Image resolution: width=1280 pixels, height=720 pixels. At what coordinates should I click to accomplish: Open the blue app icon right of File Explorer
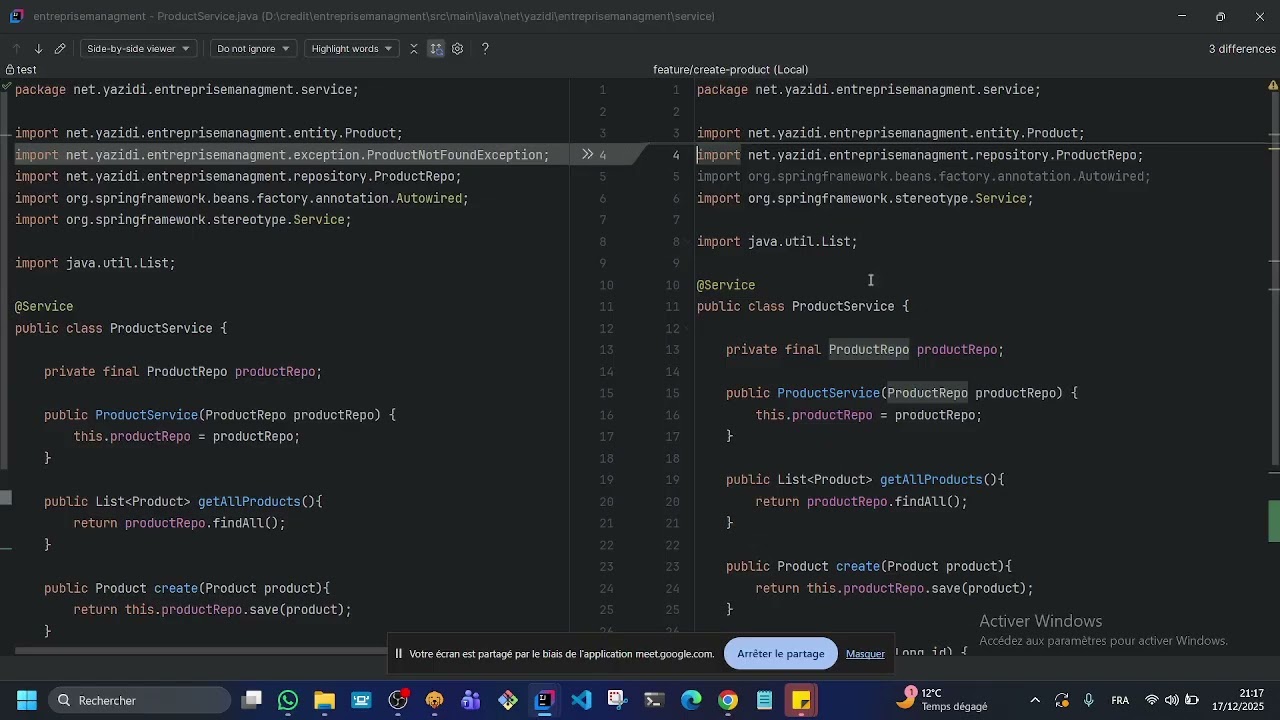point(361,700)
